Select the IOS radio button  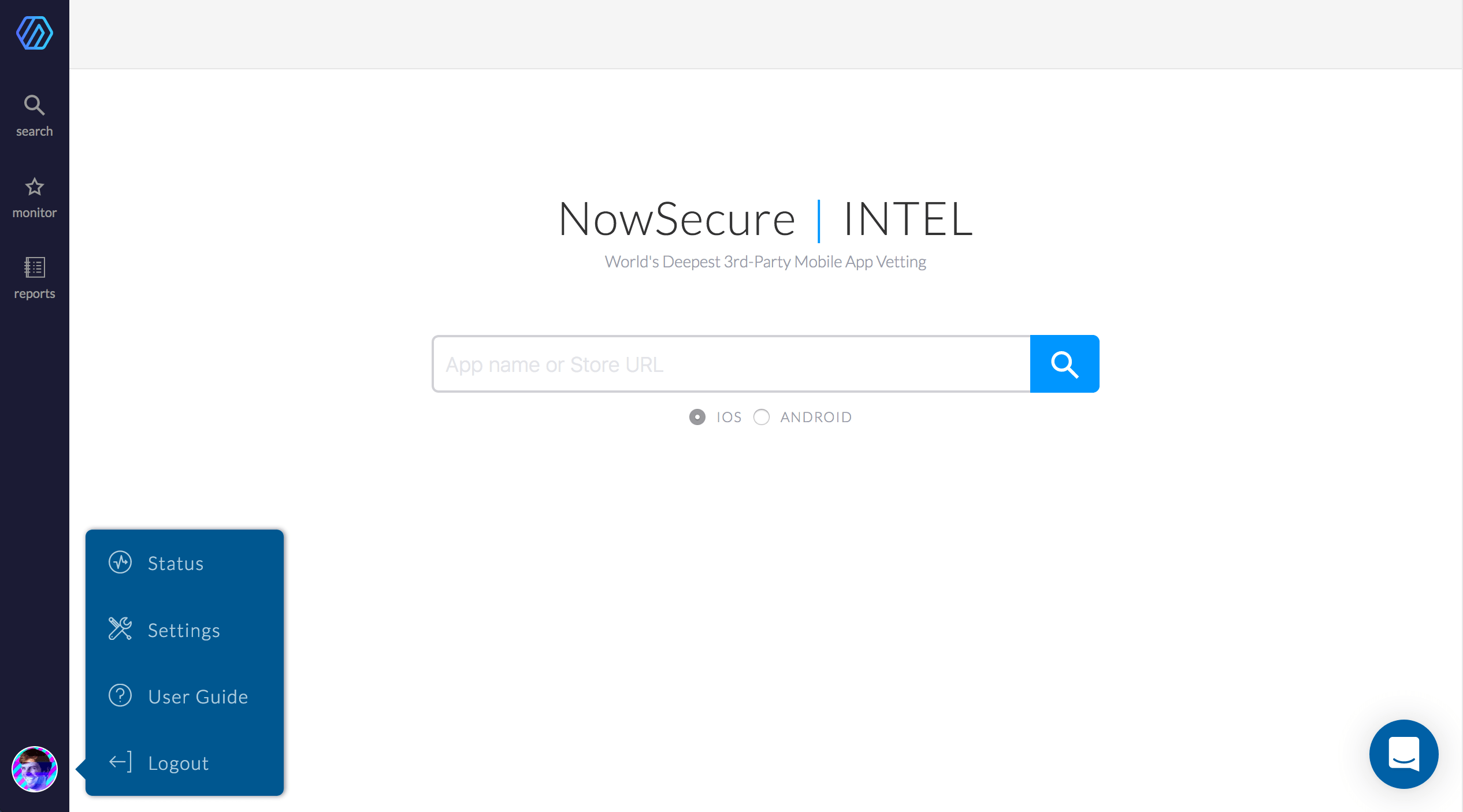point(697,416)
